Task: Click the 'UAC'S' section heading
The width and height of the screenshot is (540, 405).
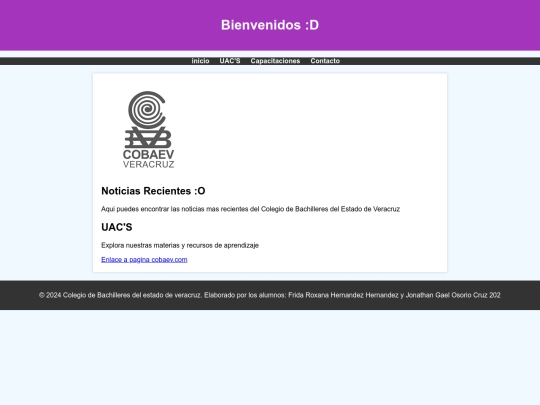Action: tap(117, 227)
